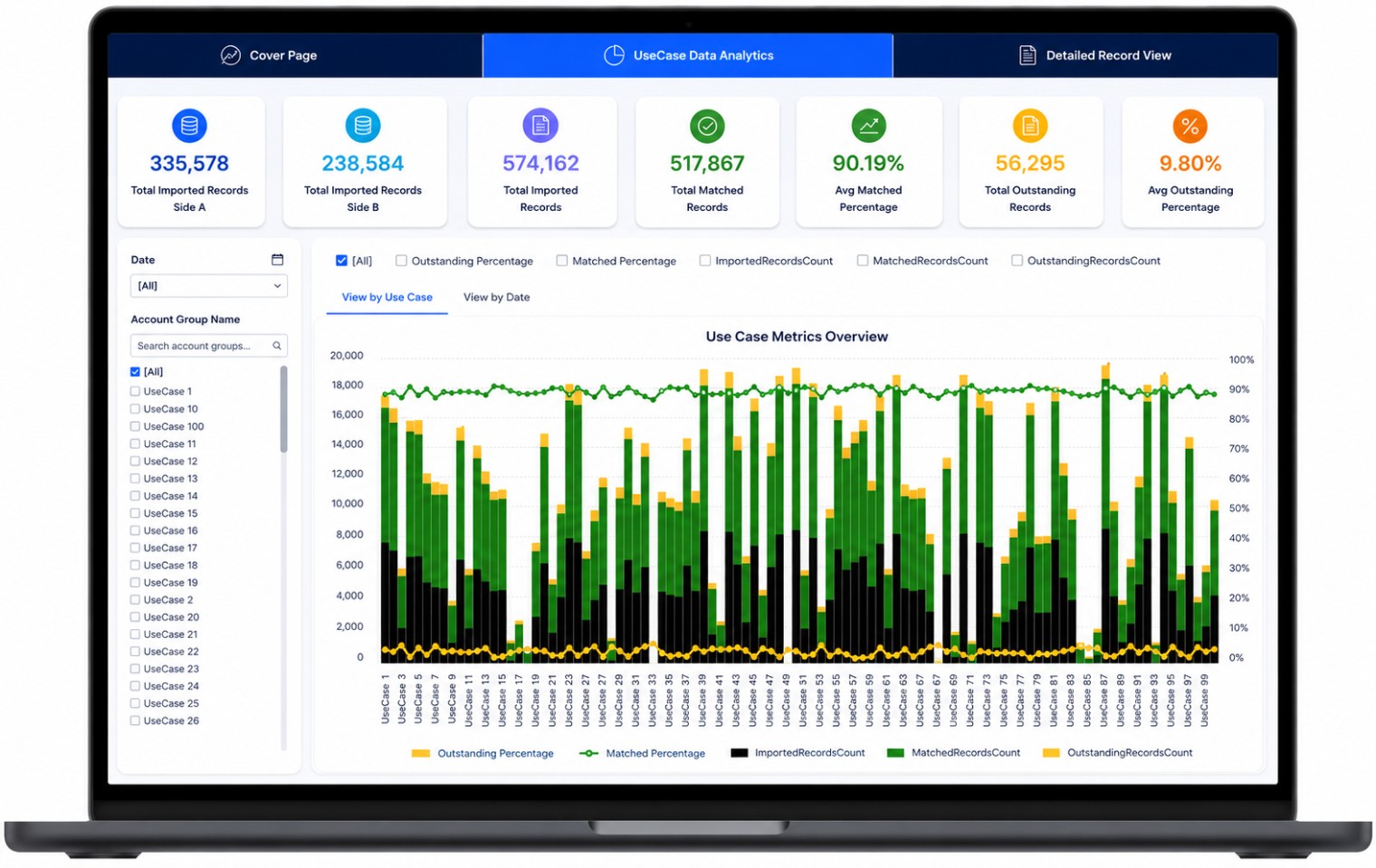Click the orange percent icon
The height and width of the screenshot is (868, 1376).
pos(1190,126)
